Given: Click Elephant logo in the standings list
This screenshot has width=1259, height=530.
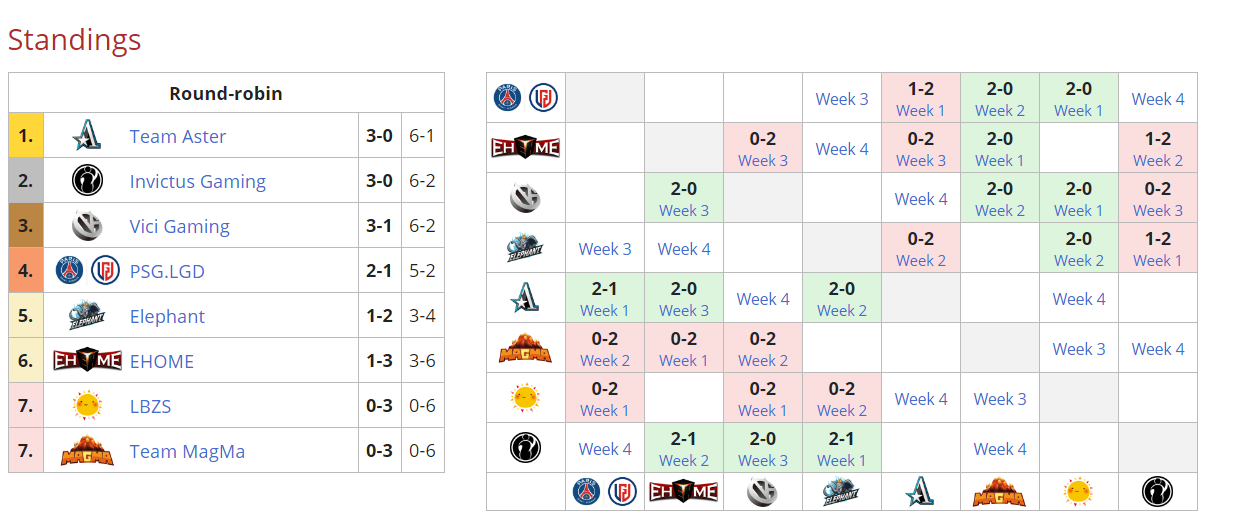Looking at the screenshot, I should tap(87, 316).
